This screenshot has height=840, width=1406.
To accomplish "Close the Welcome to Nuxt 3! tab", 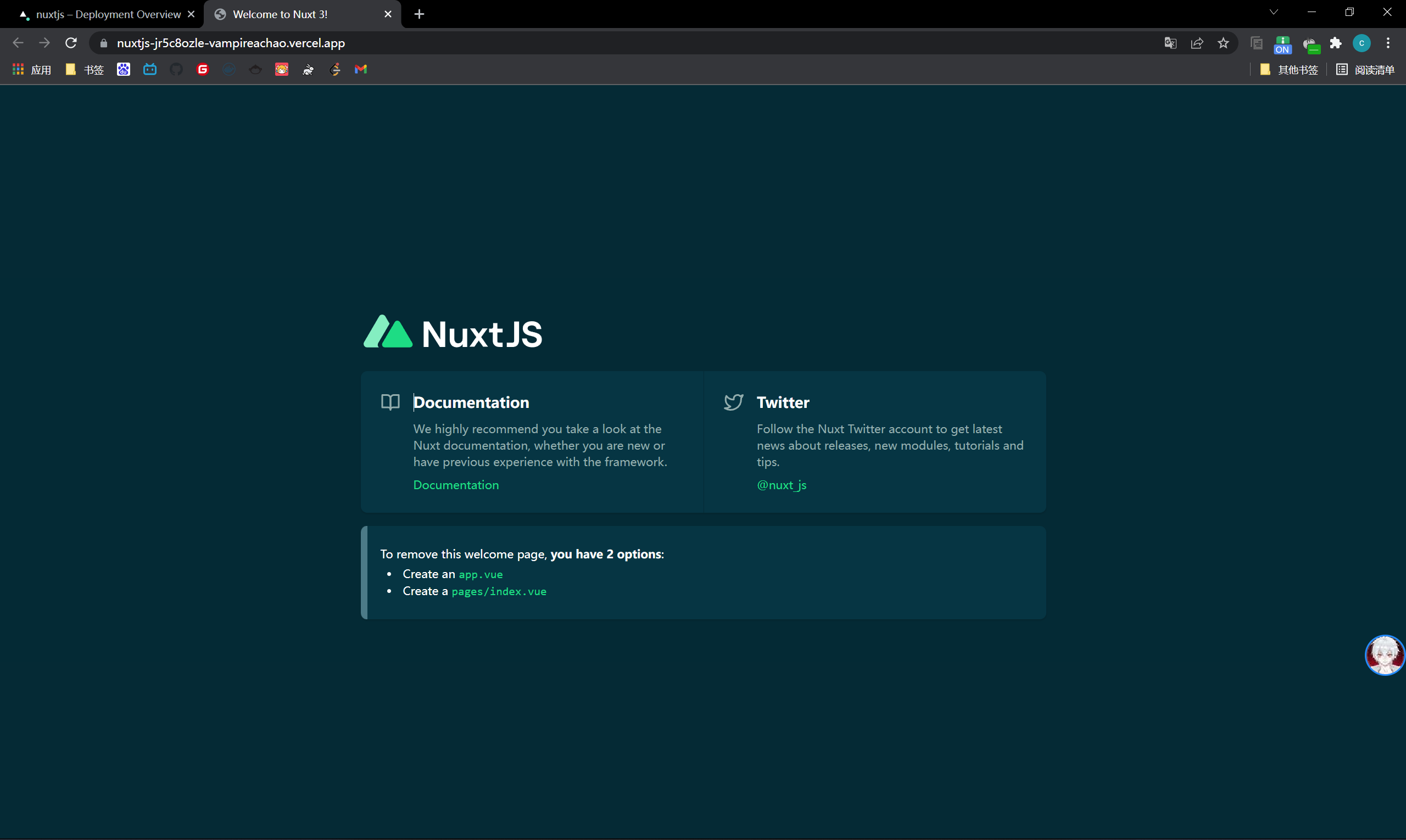I will (x=388, y=14).
